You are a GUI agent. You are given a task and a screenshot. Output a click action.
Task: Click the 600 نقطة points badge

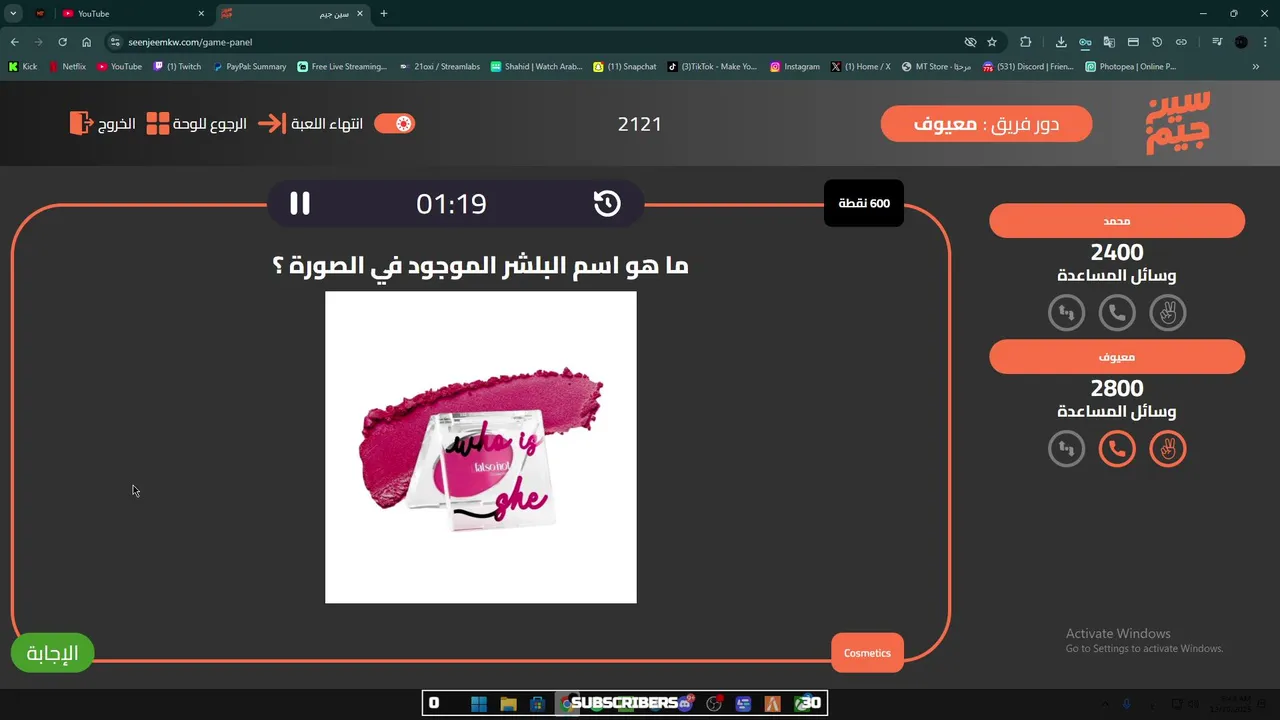(864, 203)
